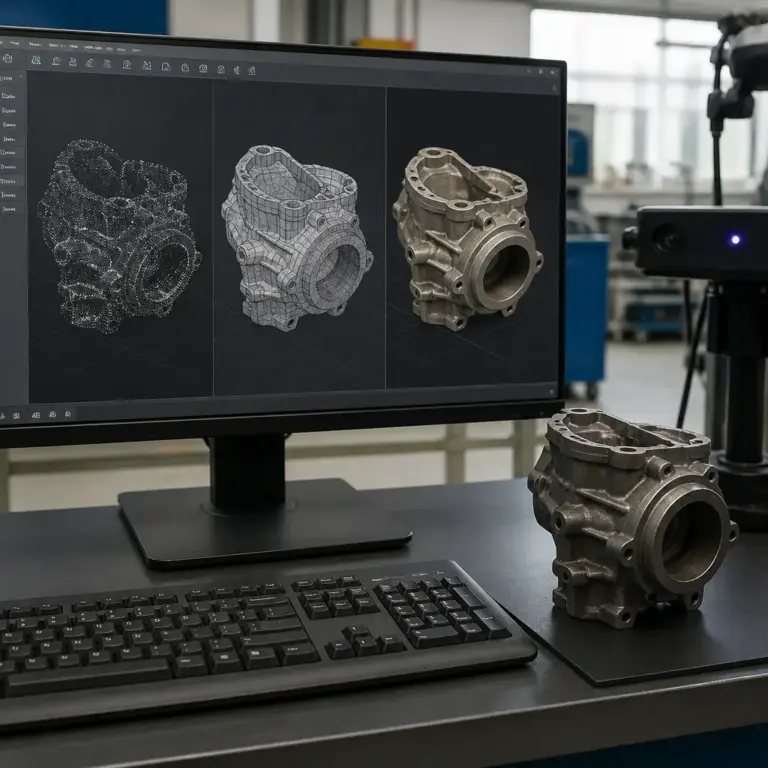Click the fourth icon in the top toolbar

point(89,63)
